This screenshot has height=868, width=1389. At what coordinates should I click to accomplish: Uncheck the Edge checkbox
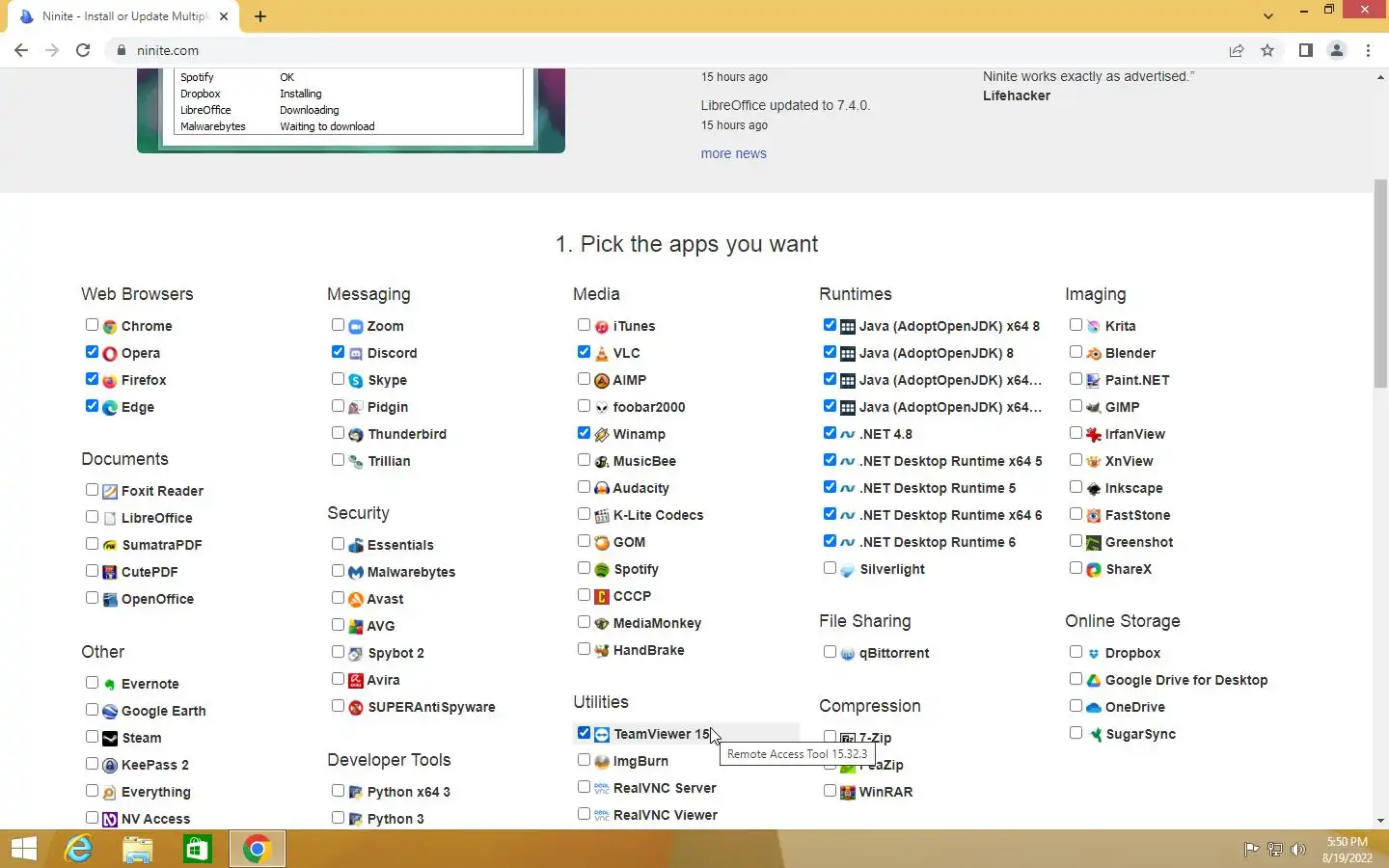point(92,406)
